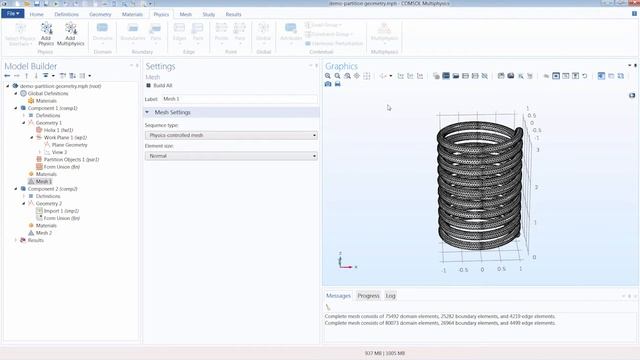The height and width of the screenshot is (360, 640).
Task: Click the forward arrow in Model Builder toolbar
Action: (17, 76)
